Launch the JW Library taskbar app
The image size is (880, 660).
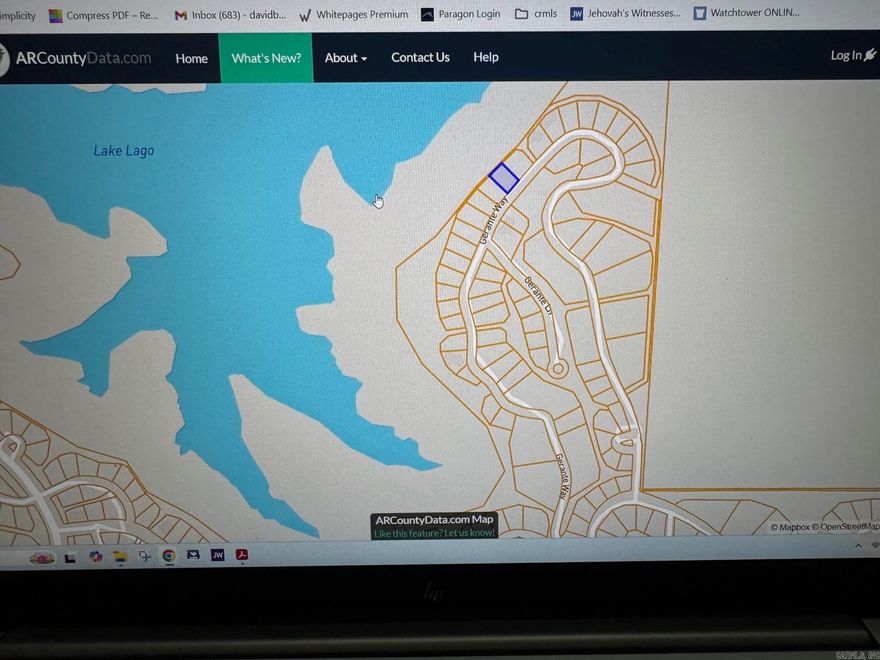point(217,555)
